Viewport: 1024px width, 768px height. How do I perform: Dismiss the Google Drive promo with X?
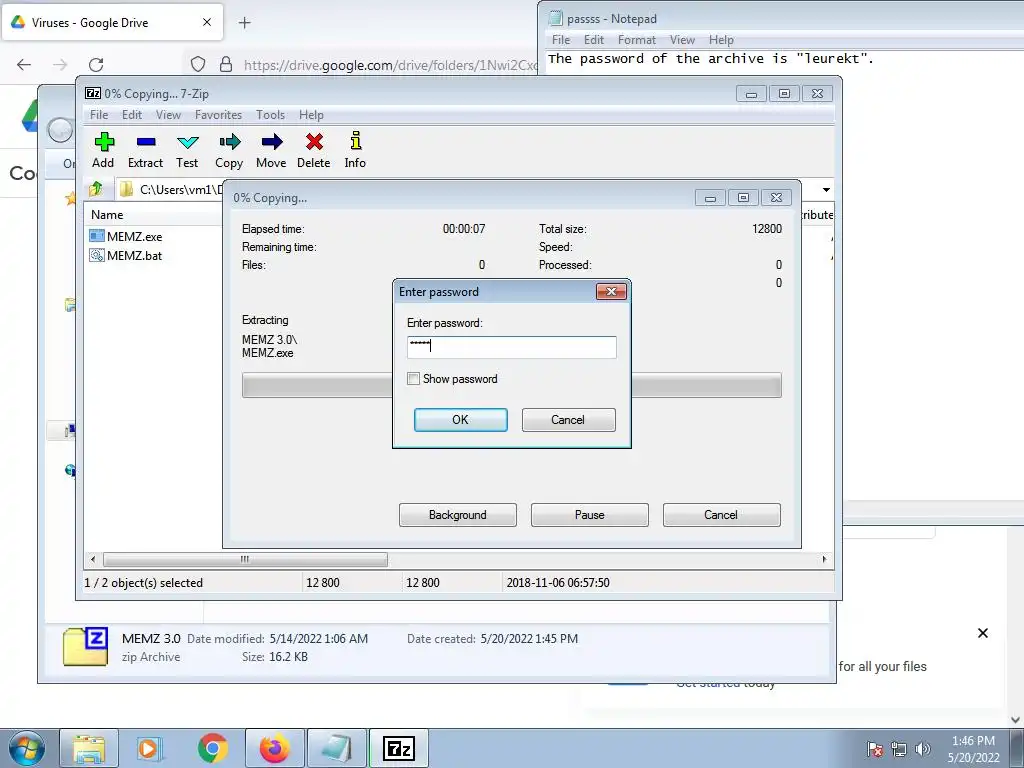click(x=982, y=633)
